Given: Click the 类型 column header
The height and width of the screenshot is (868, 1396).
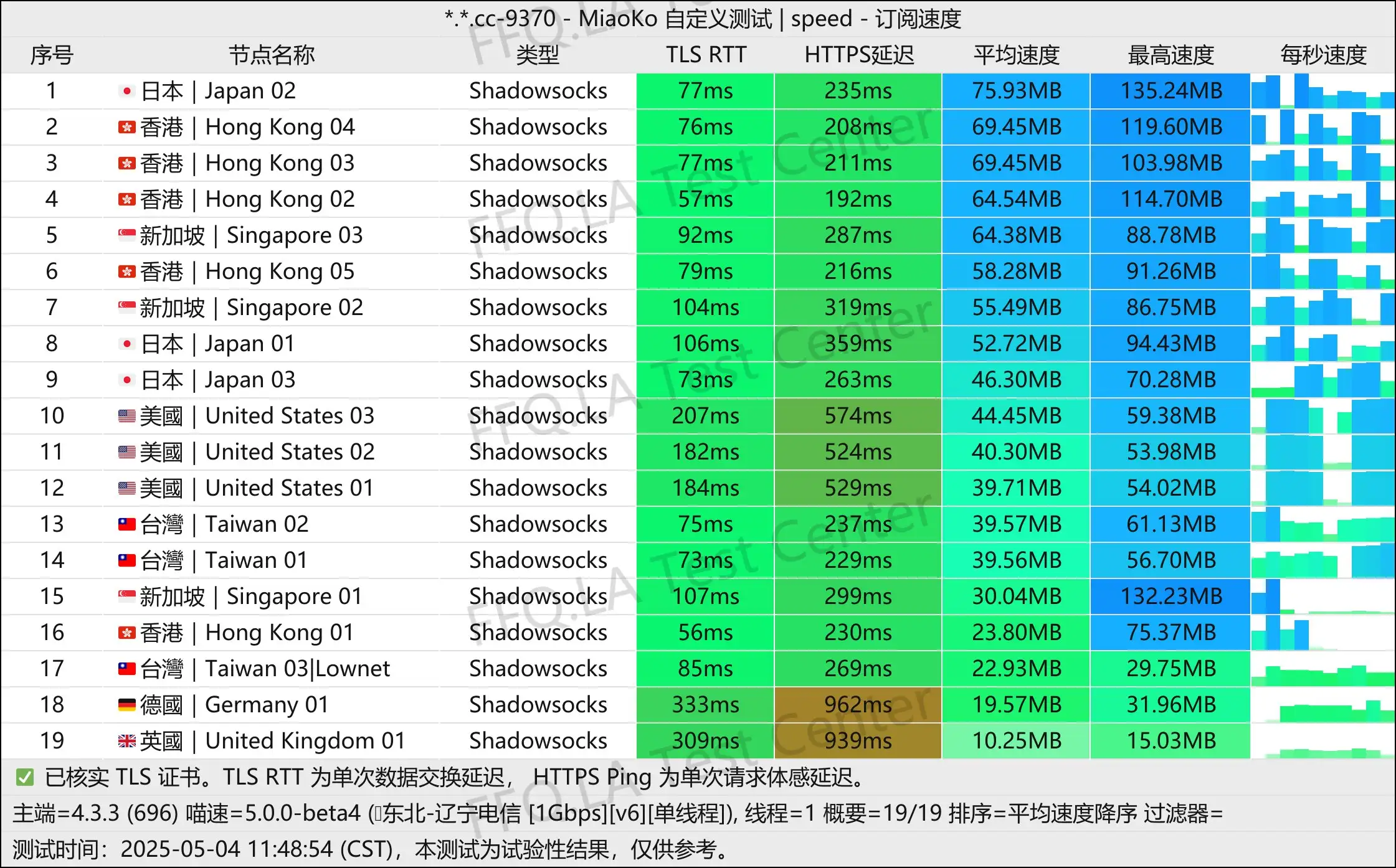Looking at the screenshot, I should click(538, 55).
